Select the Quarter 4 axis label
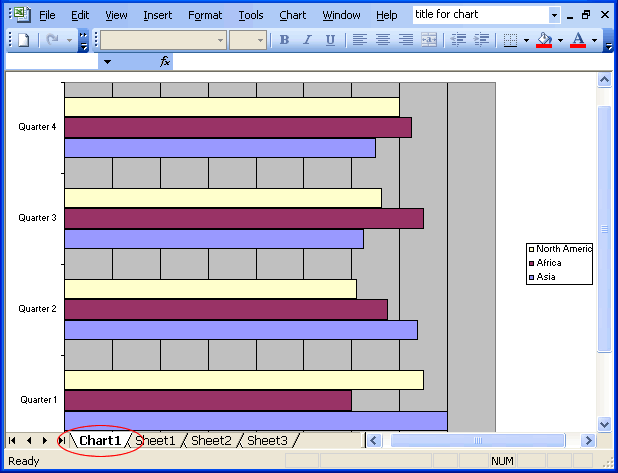 coord(37,127)
